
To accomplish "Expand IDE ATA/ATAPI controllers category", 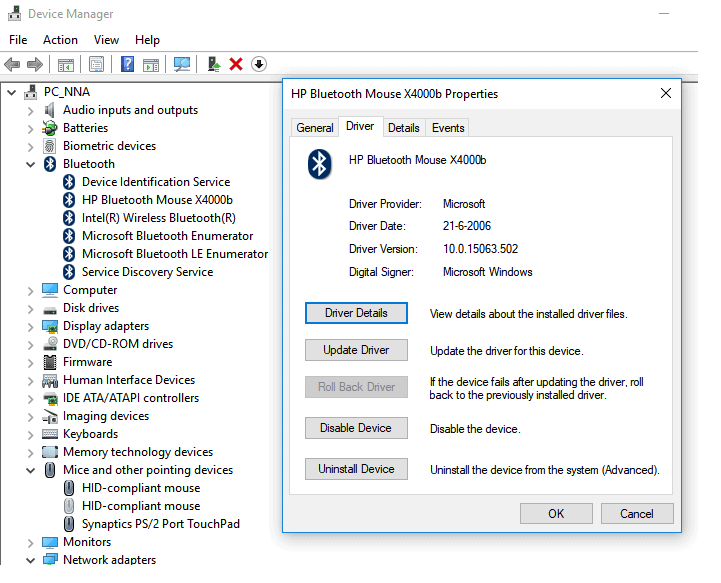I will click(30, 399).
